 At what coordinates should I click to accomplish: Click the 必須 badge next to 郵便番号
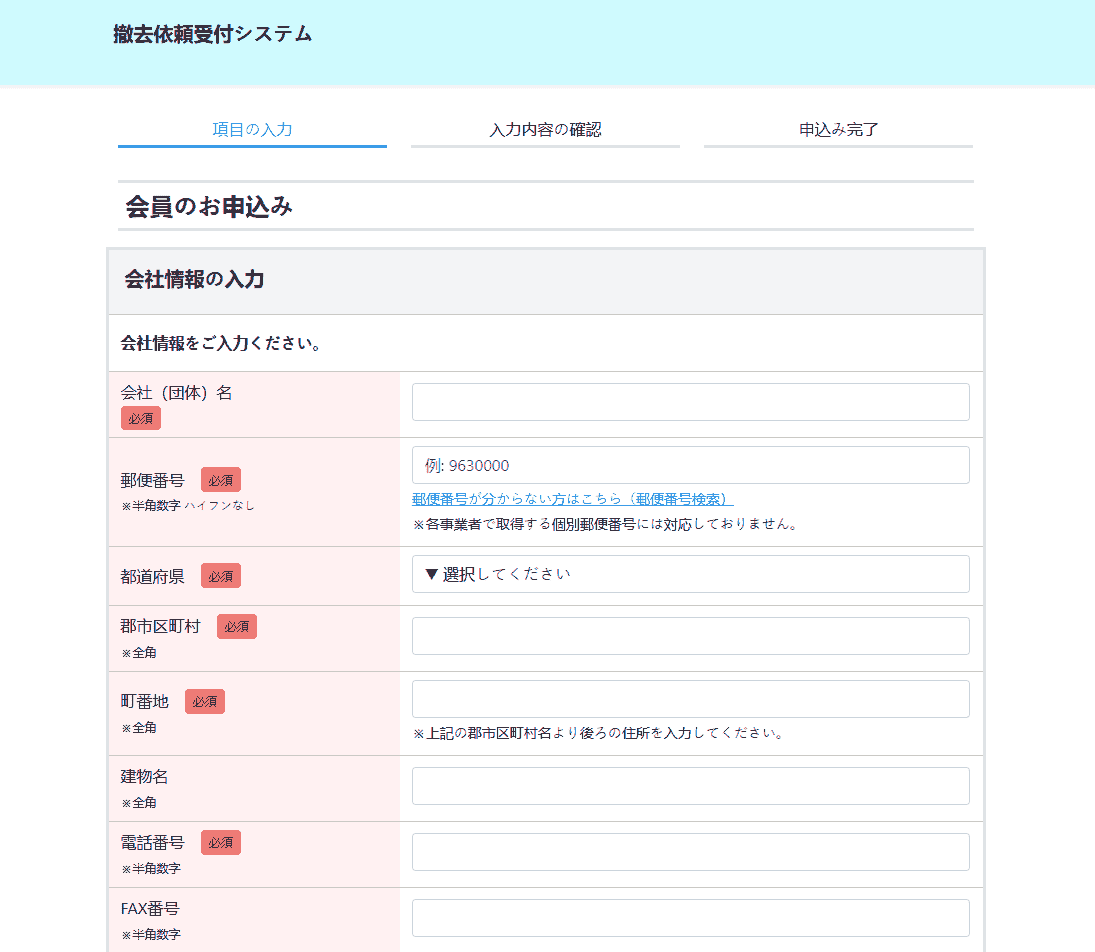(220, 480)
